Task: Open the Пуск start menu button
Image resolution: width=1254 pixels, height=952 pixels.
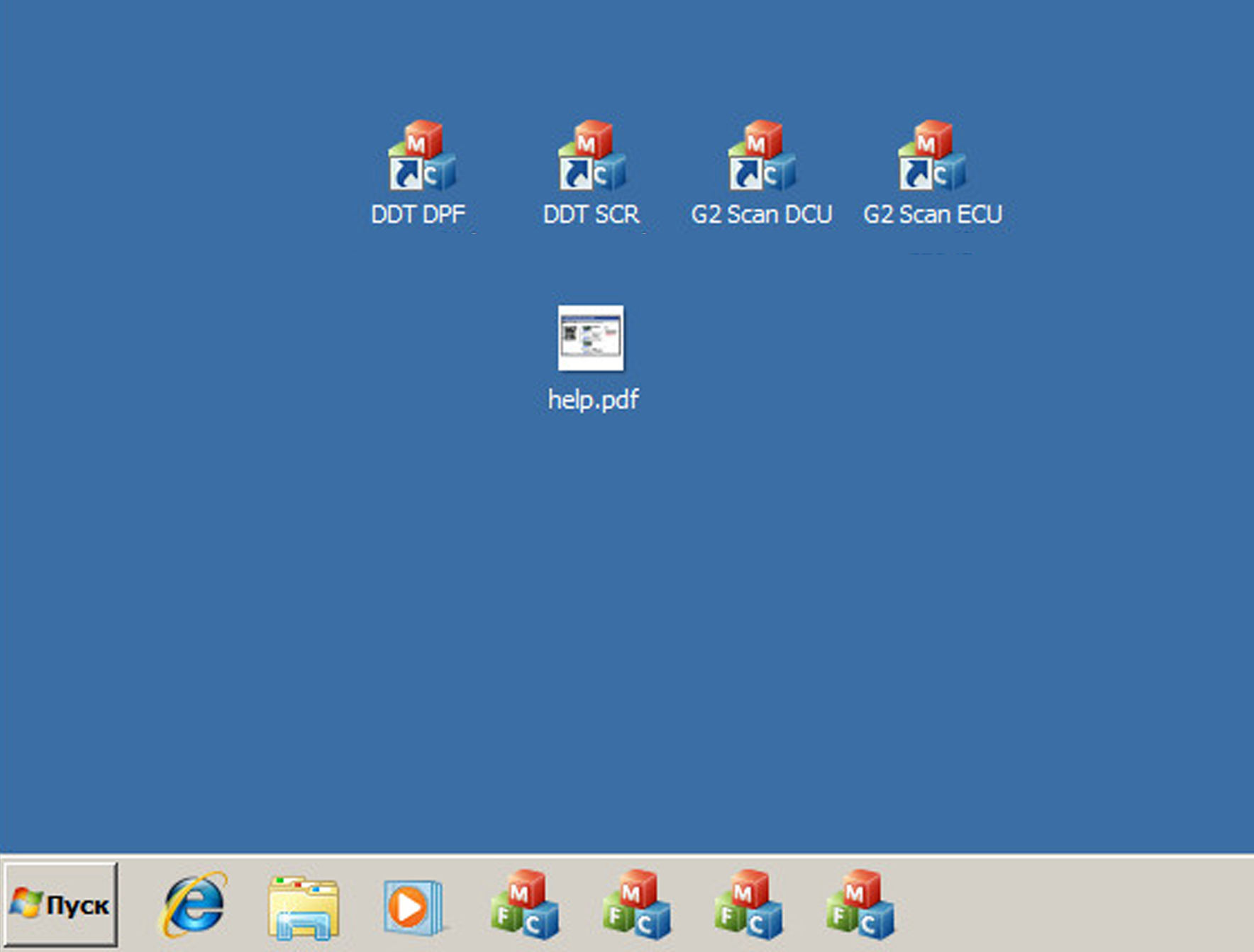Action: tap(61, 904)
